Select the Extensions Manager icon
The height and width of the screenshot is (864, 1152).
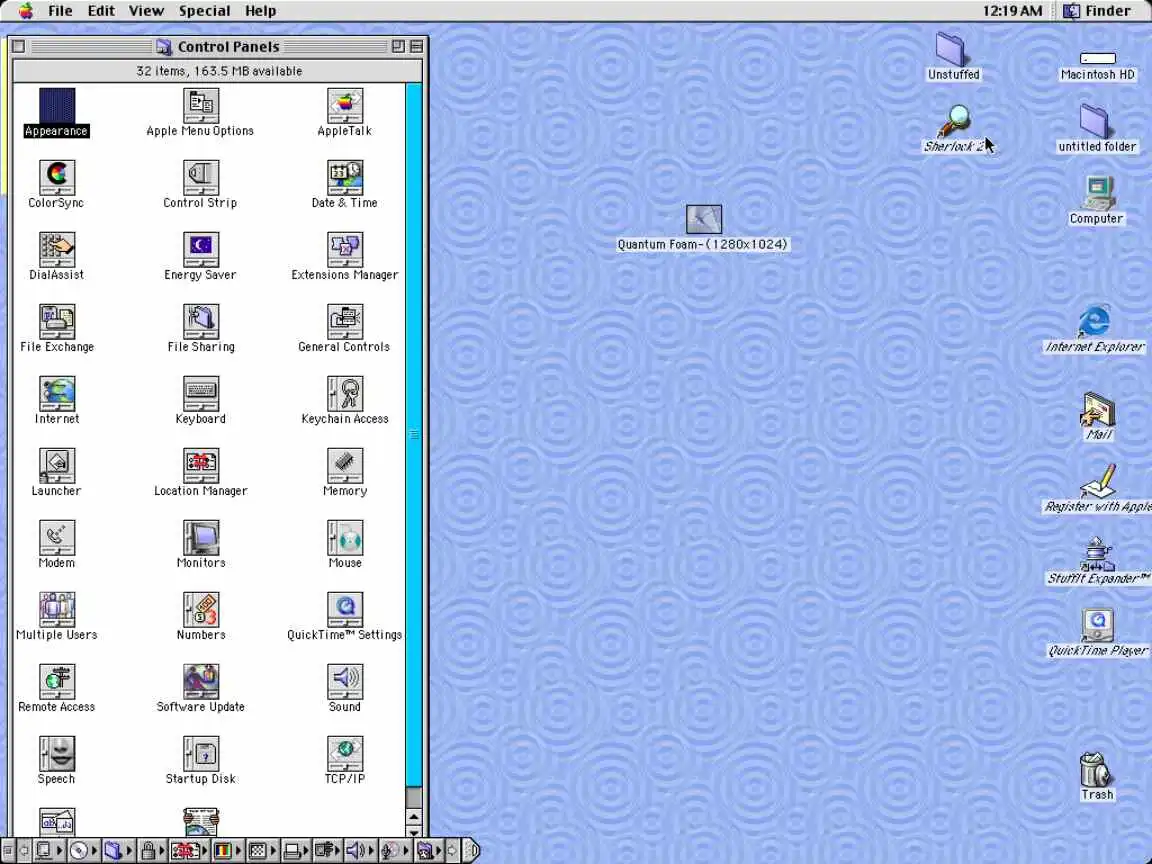[x=345, y=250]
